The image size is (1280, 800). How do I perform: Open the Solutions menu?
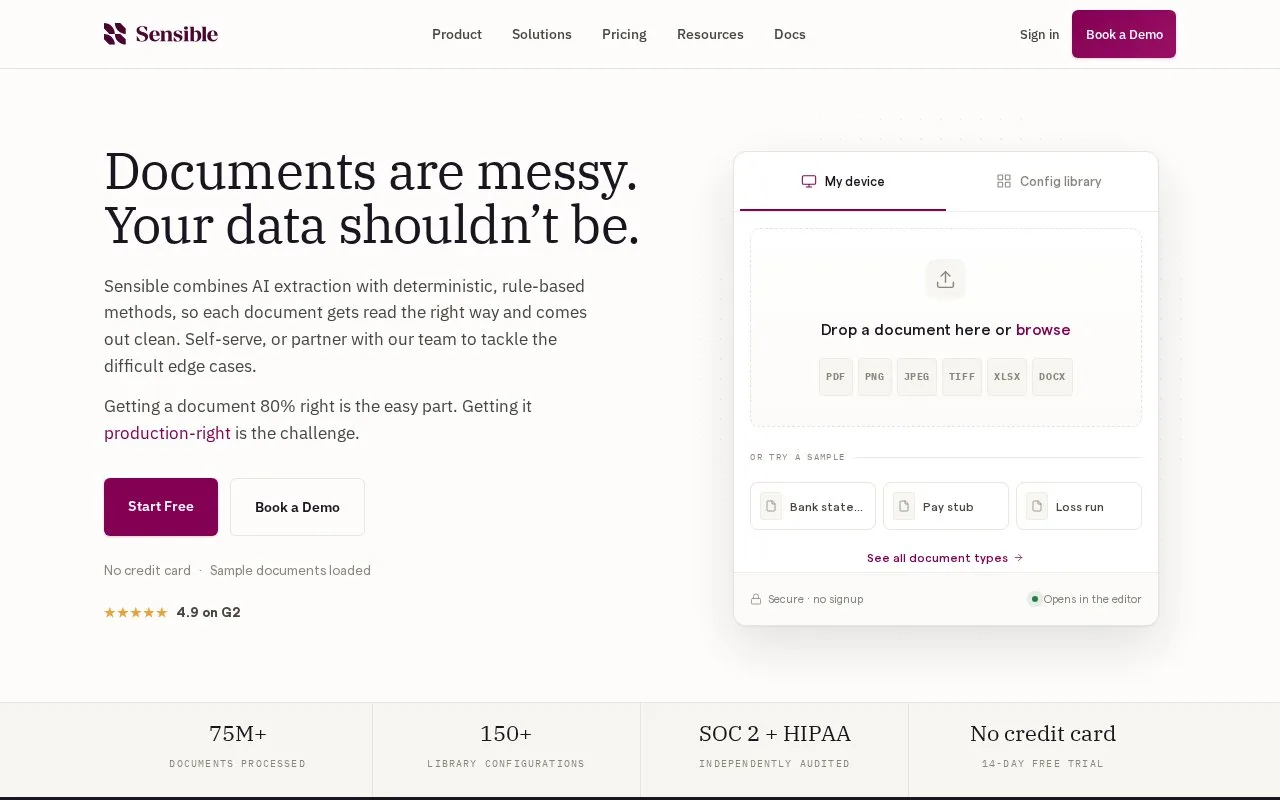click(x=542, y=34)
